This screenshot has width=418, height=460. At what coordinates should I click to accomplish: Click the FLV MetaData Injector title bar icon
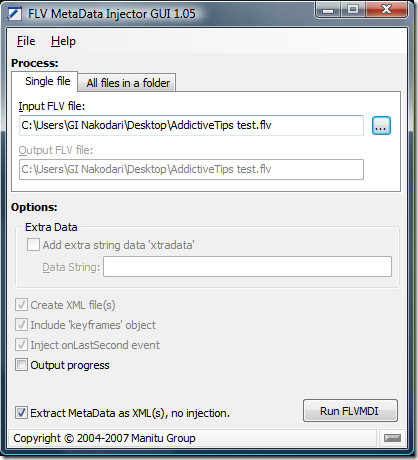(15, 14)
